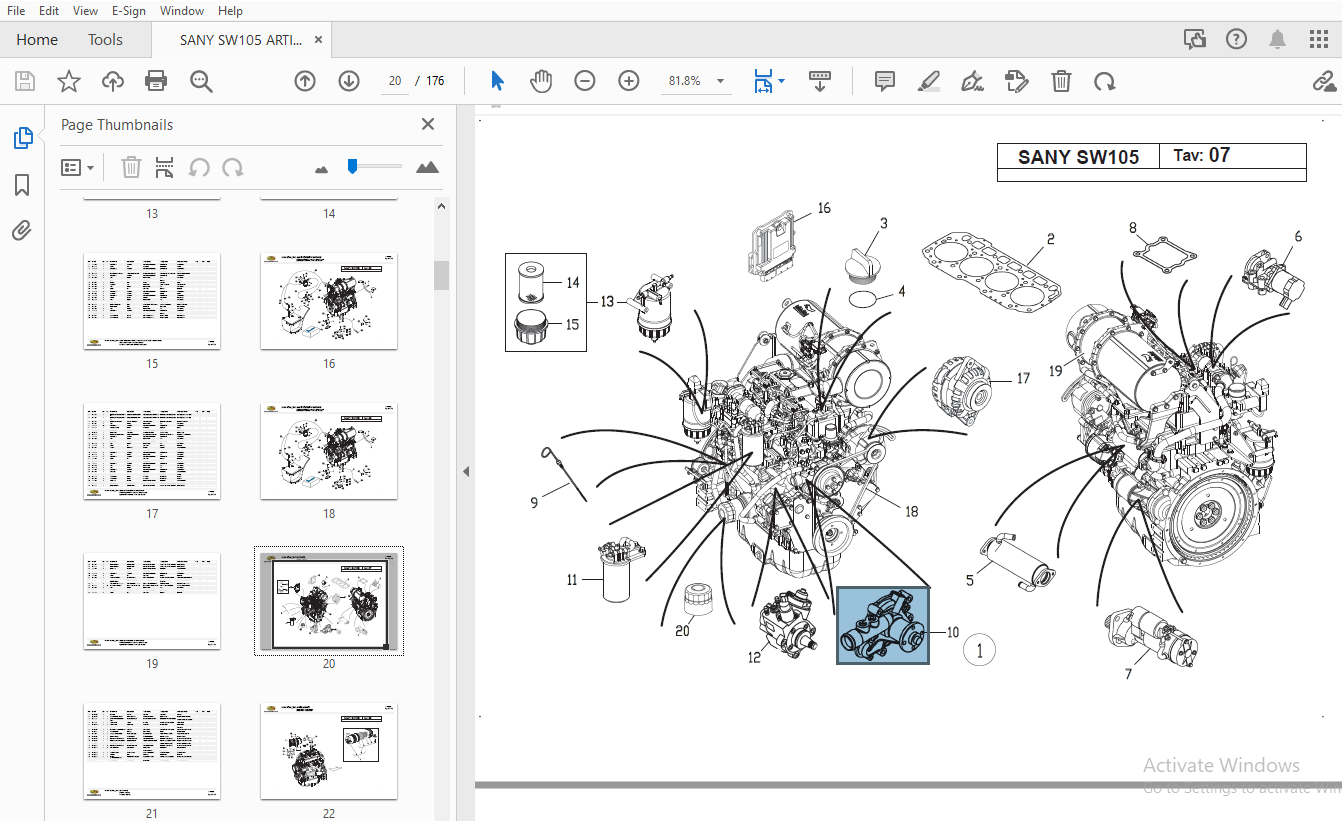1342x821 pixels.
Task: Enlarge thumbnail size with the large mountain icon
Action: (x=427, y=167)
